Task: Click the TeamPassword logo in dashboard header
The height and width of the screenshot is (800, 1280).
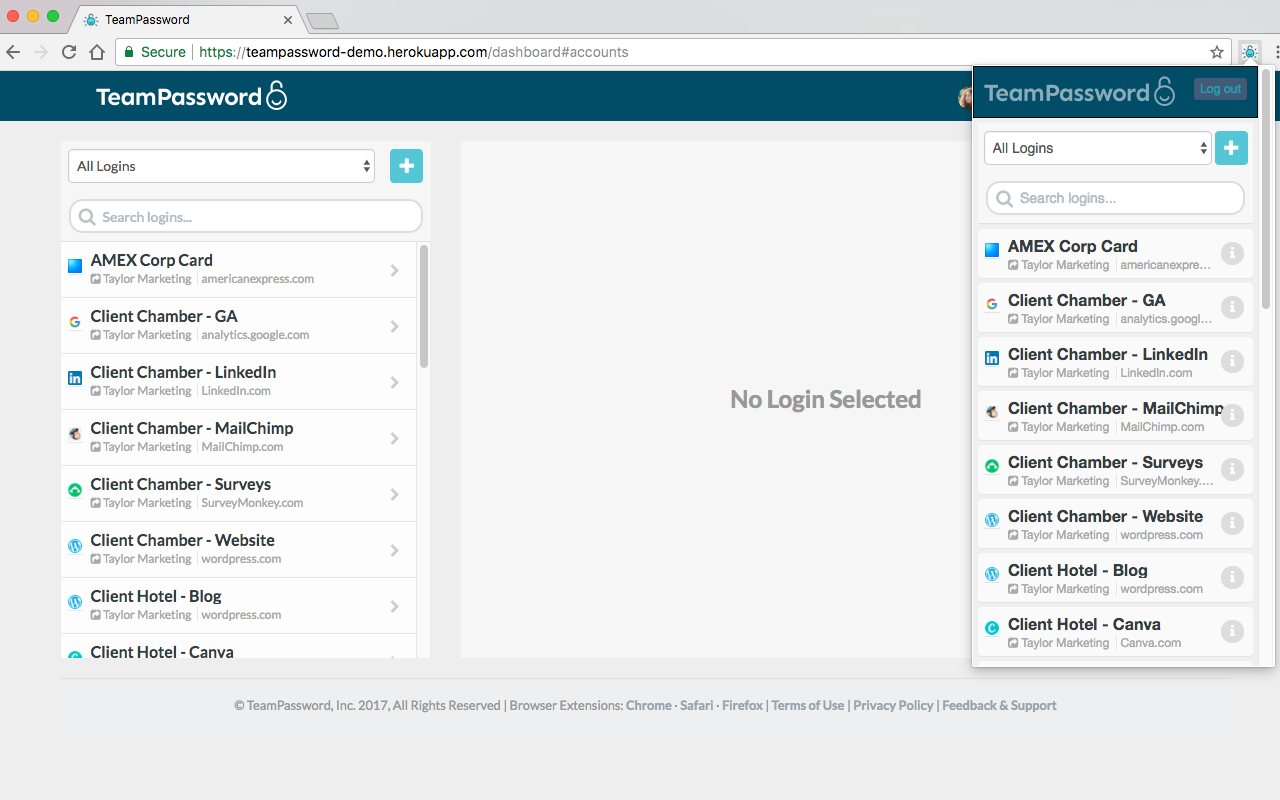Action: [192, 96]
